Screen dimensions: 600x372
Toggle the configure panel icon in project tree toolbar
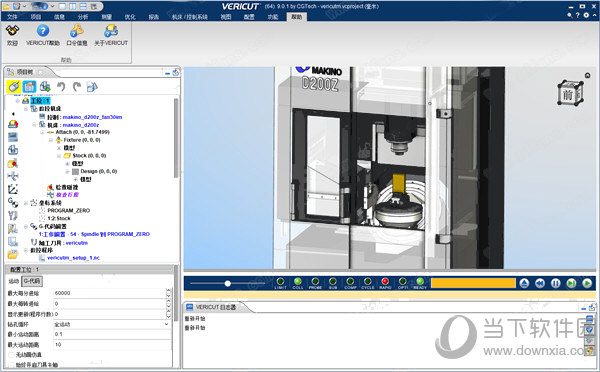[x=29, y=86]
